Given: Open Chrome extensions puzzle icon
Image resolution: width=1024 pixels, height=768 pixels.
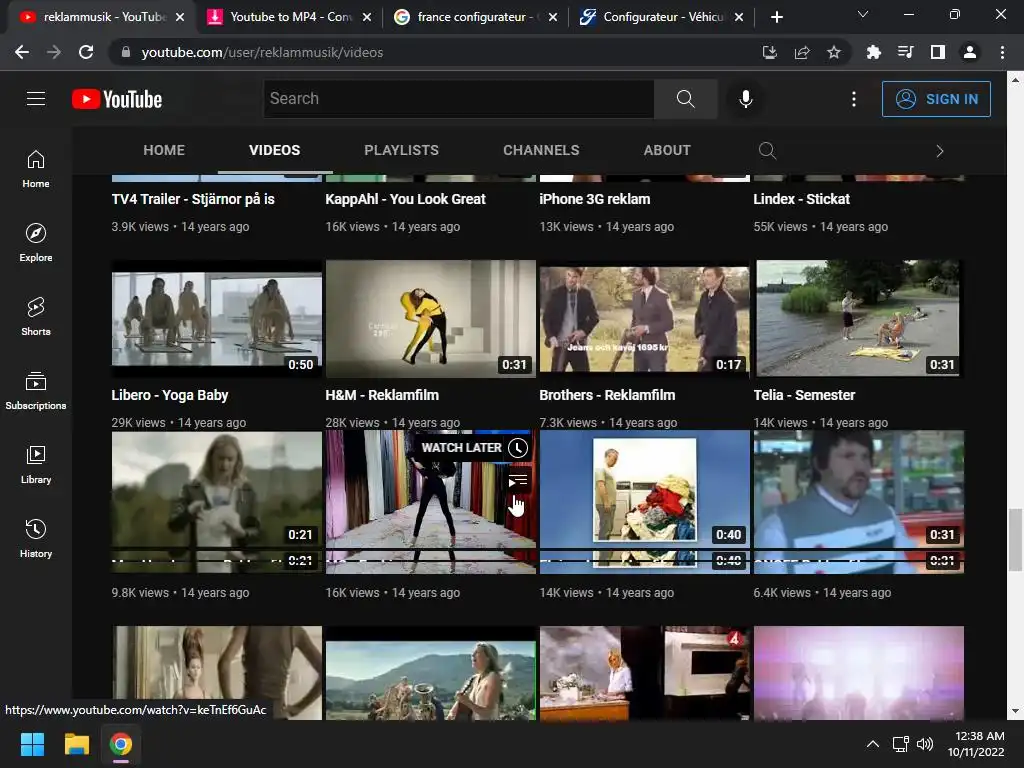Looking at the screenshot, I should 873,52.
